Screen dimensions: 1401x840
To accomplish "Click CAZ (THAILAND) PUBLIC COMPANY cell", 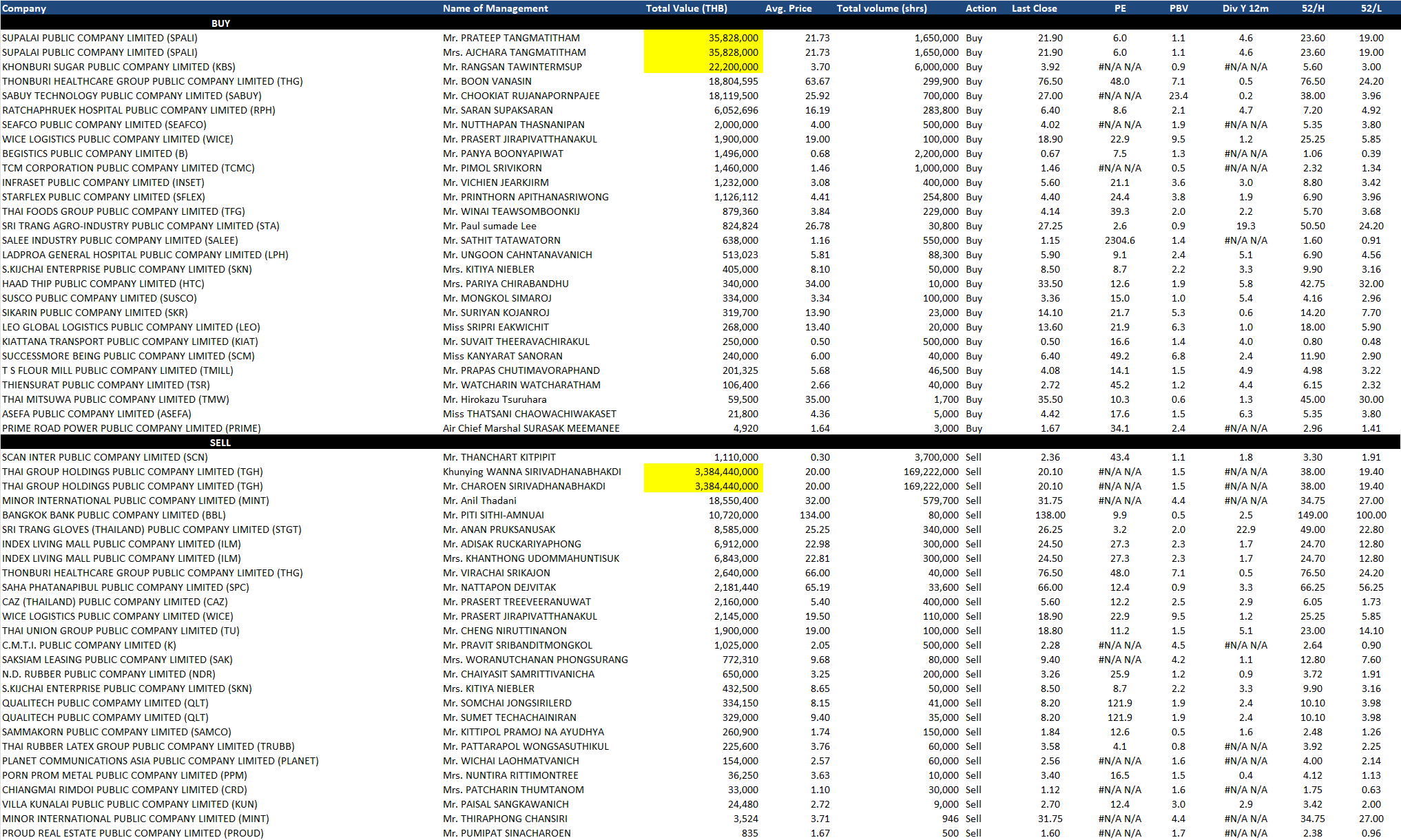I will 114,602.
